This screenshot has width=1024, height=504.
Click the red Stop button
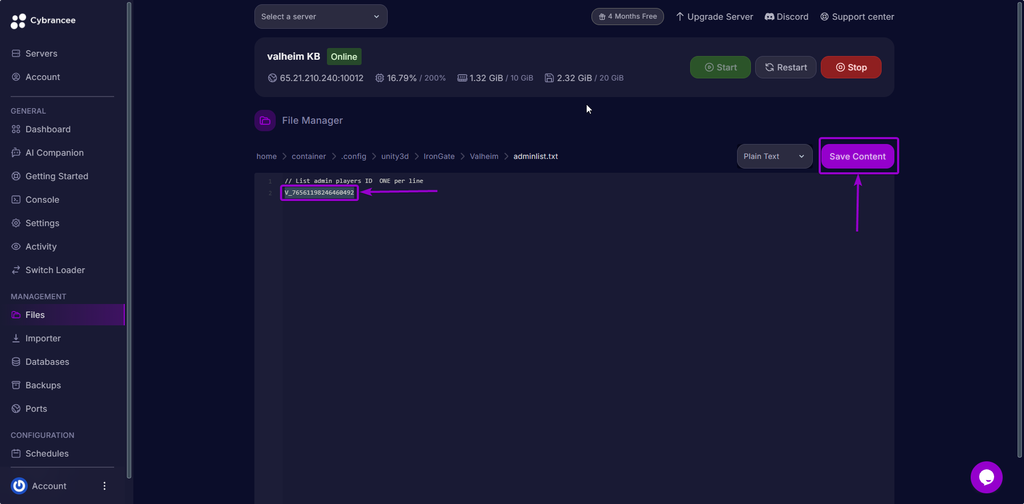tap(851, 67)
